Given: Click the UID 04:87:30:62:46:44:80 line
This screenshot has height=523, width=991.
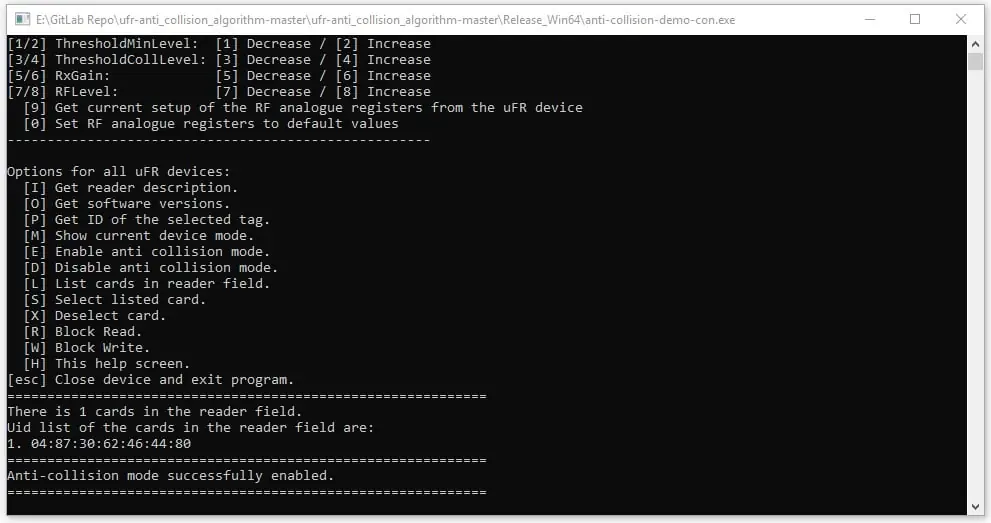Looking at the screenshot, I should coord(99,443).
